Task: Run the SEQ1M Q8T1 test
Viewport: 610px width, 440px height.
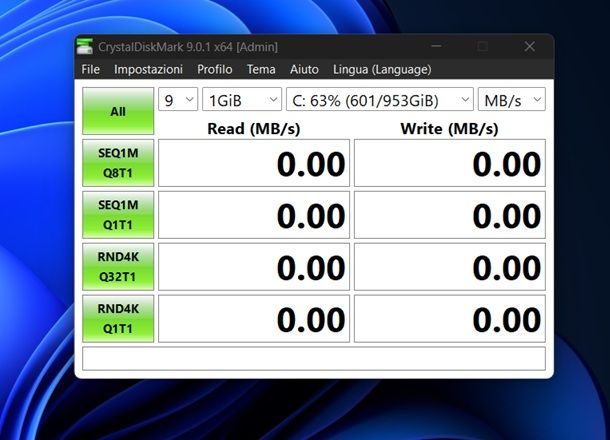Action: tap(118, 163)
